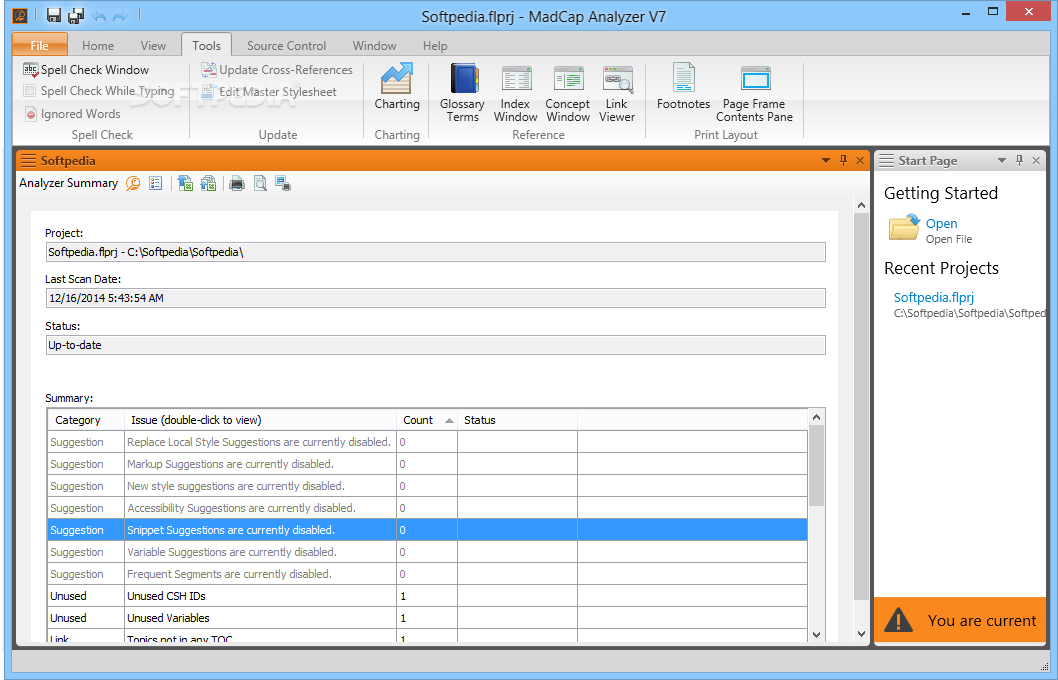The height and width of the screenshot is (680, 1058).
Task: Sort by Count column header
Action: 427,420
